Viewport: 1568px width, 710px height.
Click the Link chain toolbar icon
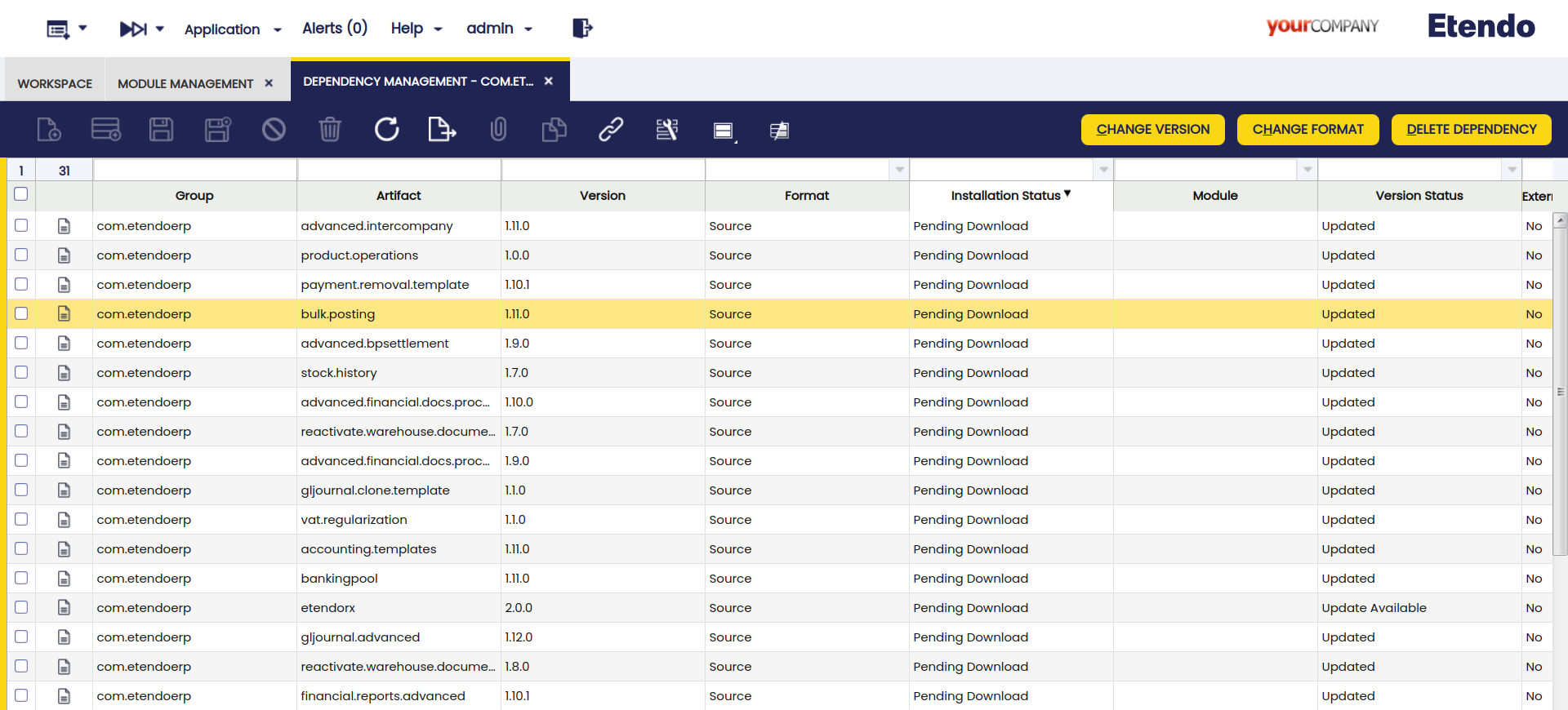[611, 129]
